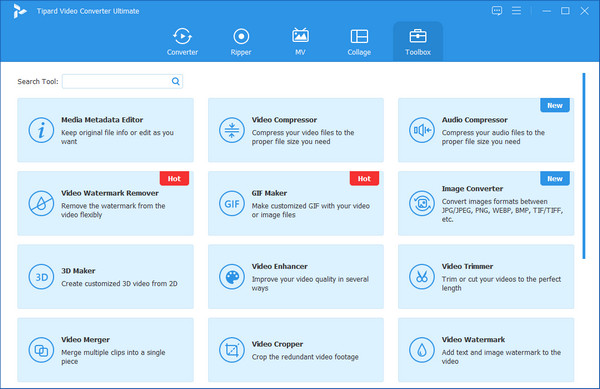Click "Crop the redundant video footage" description

click(x=305, y=357)
